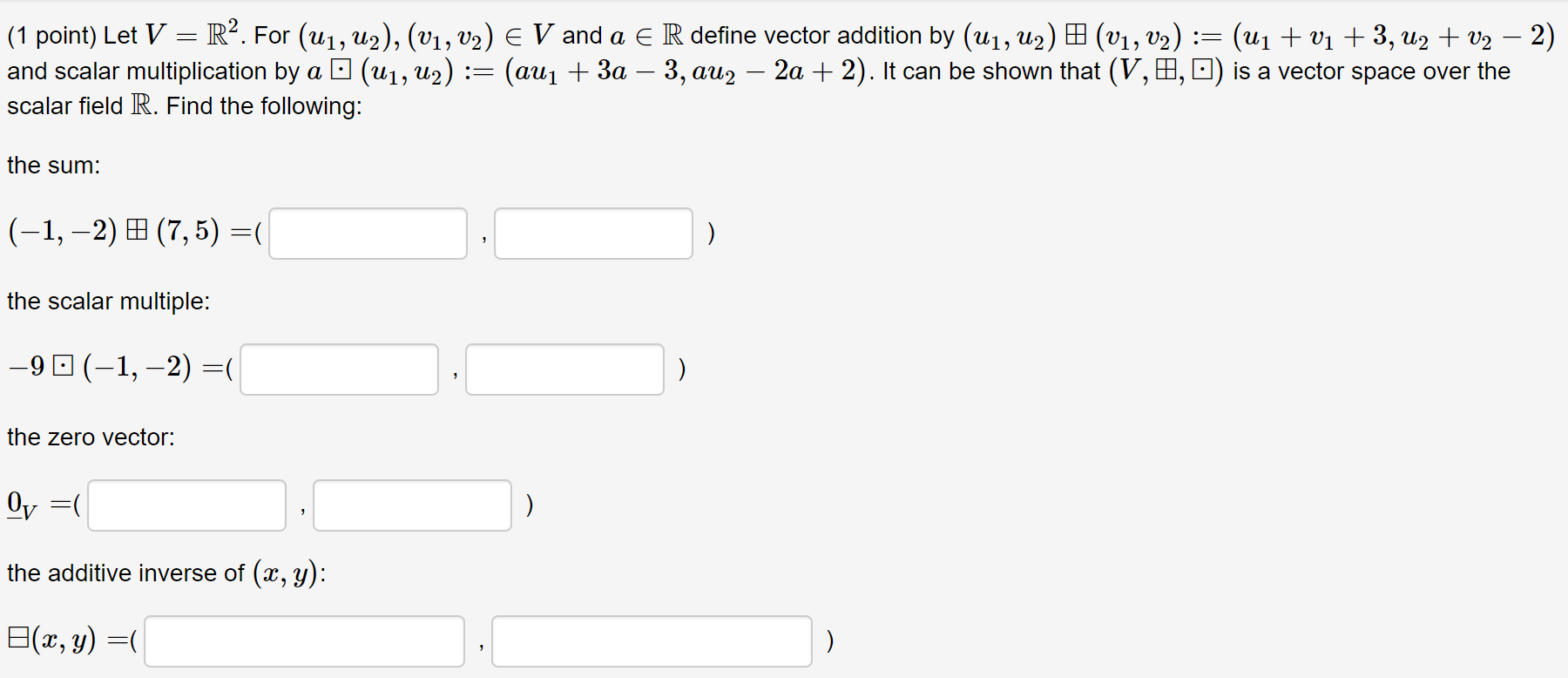1568x678 pixels.
Task: Select the text 'the zero vector:'
Action: click(91, 437)
